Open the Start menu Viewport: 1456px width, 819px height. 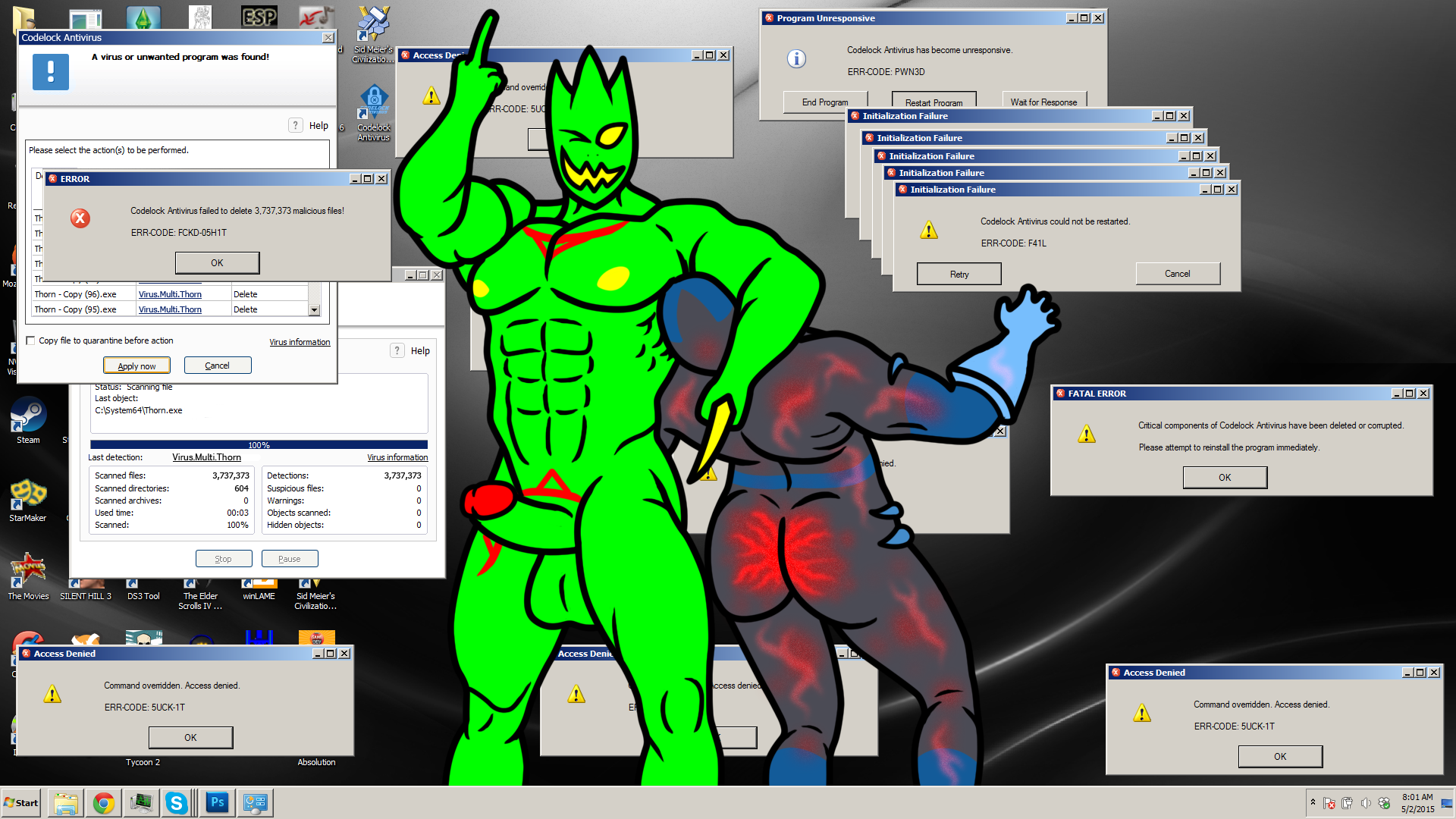coord(22,803)
